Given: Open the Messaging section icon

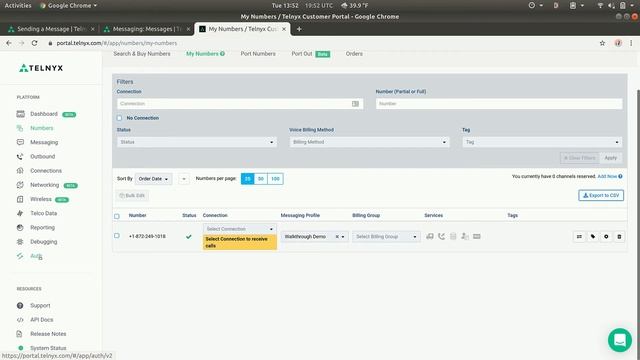Looking at the screenshot, I should pos(20,142).
